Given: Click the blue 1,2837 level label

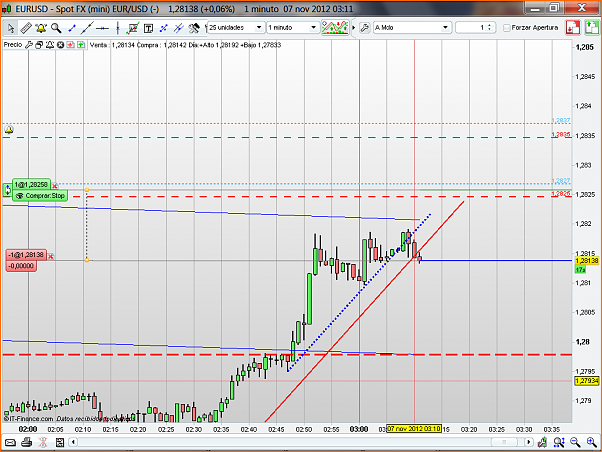Looking at the screenshot, I should tap(561, 121).
